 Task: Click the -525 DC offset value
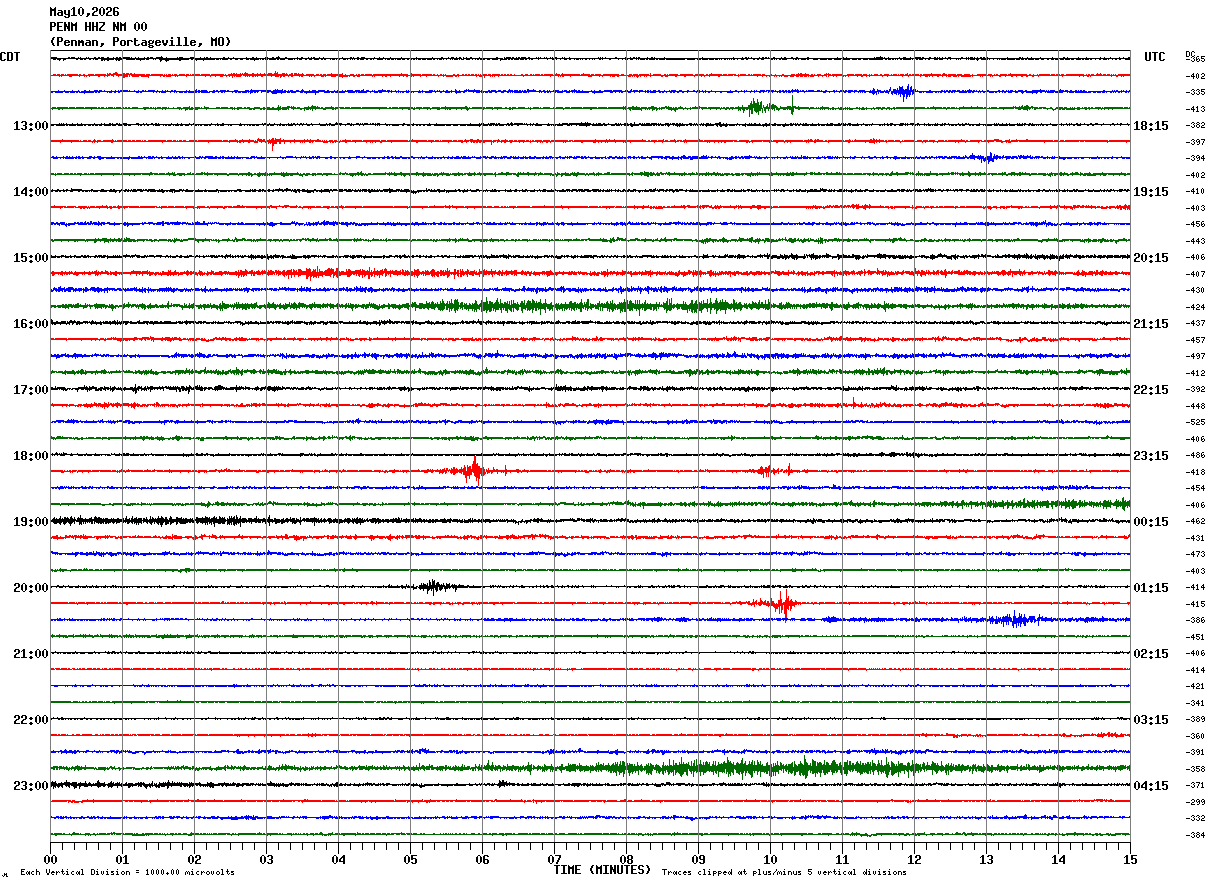pos(1195,423)
